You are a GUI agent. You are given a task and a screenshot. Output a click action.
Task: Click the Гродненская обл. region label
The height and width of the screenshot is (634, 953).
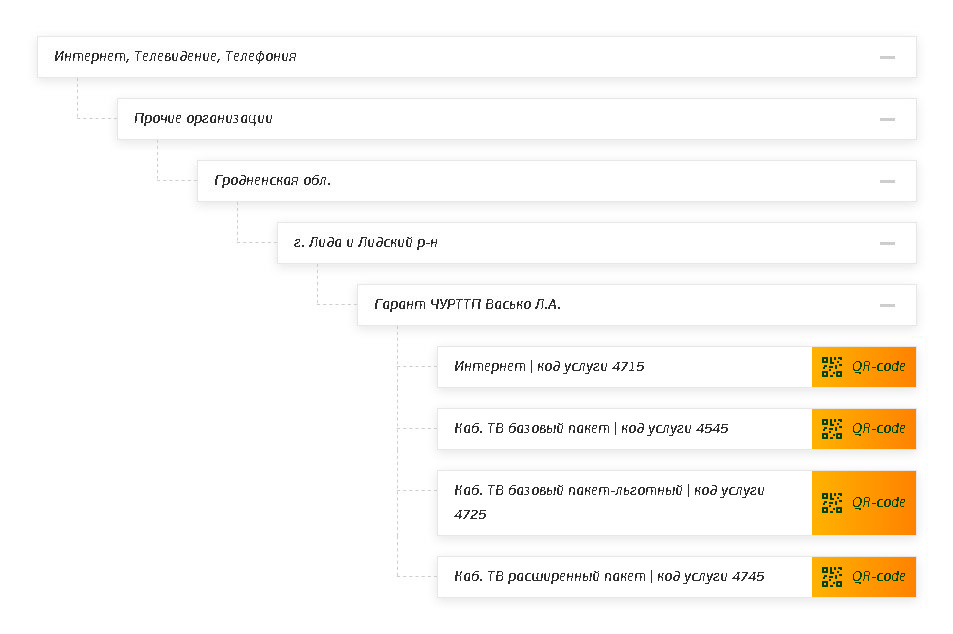[272, 181]
